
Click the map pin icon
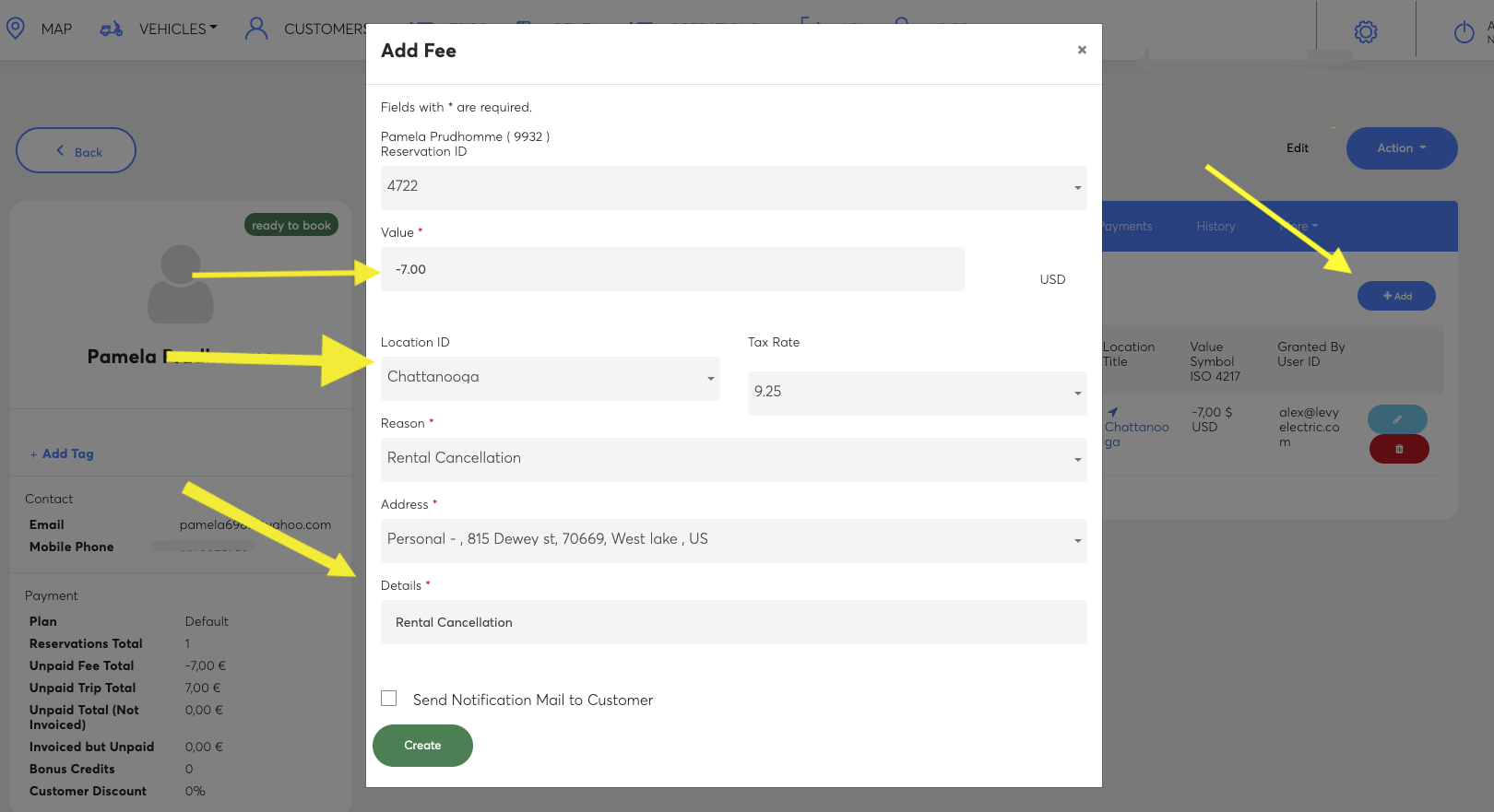16,29
